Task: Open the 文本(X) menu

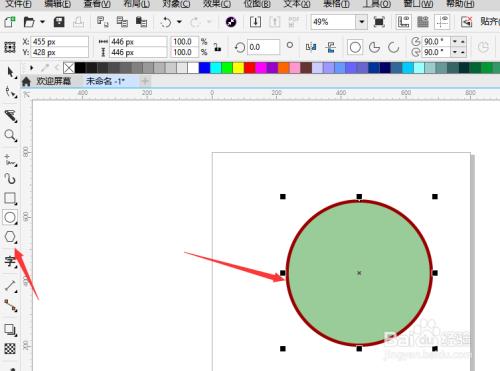Action: (296, 4)
